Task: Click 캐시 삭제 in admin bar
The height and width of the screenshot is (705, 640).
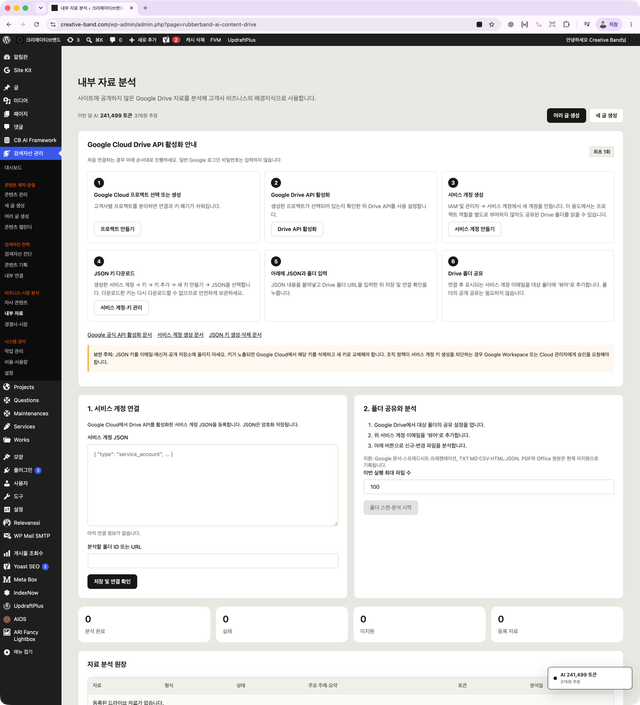Action: point(195,40)
